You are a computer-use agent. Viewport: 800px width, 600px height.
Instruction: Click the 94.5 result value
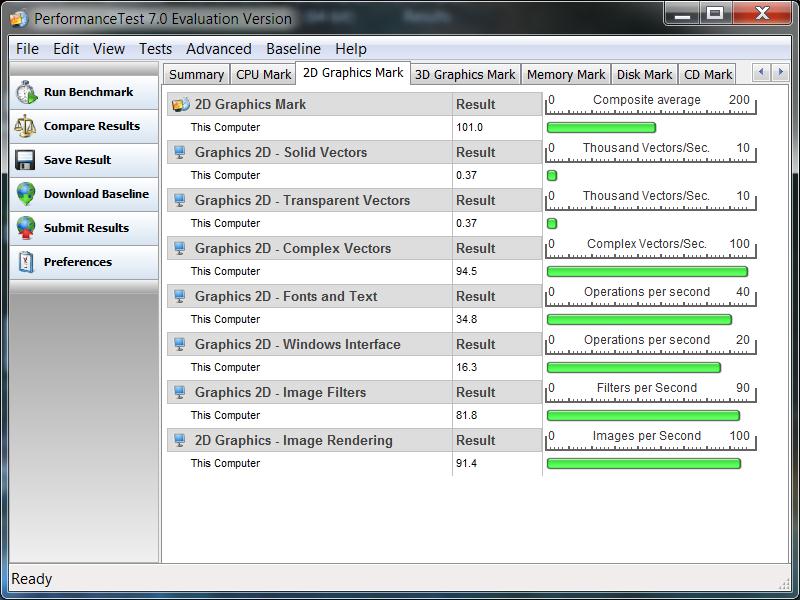pyautogui.click(x=466, y=271)
